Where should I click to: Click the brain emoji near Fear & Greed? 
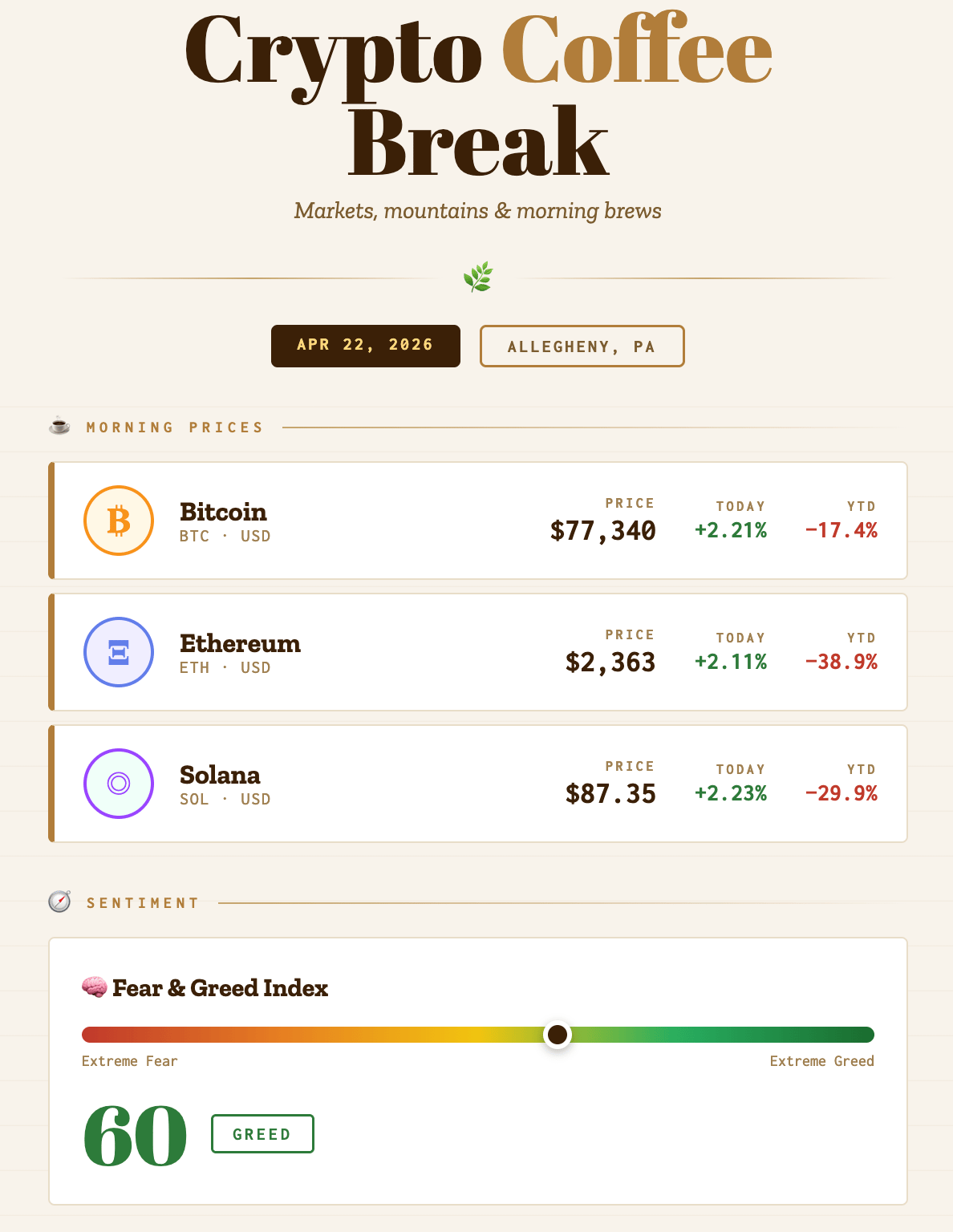[x=95, y=987]
